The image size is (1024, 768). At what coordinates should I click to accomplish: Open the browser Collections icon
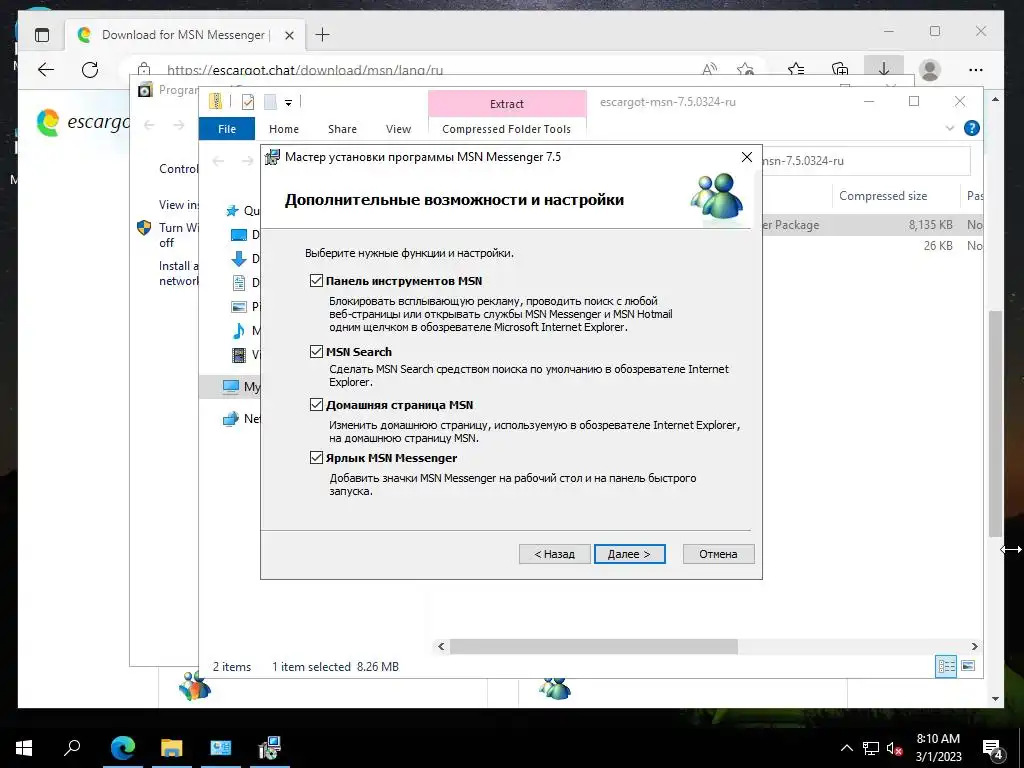pyautogui.click(x=840, y=69)
